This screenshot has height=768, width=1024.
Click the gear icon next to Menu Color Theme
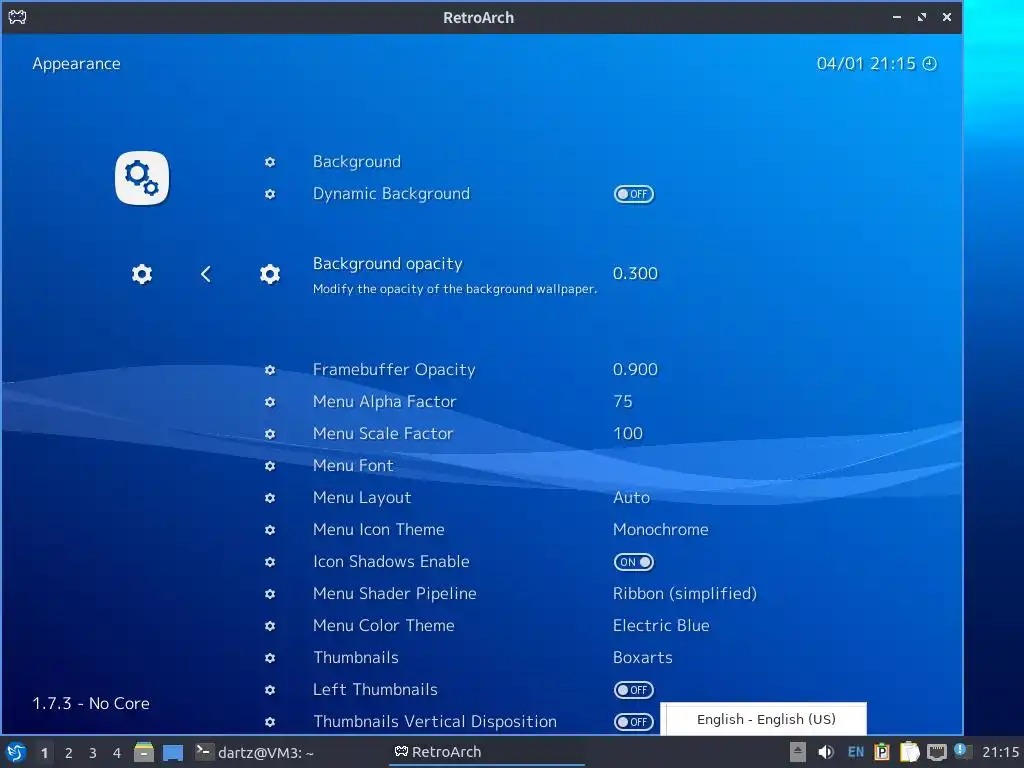coord(270,626)
